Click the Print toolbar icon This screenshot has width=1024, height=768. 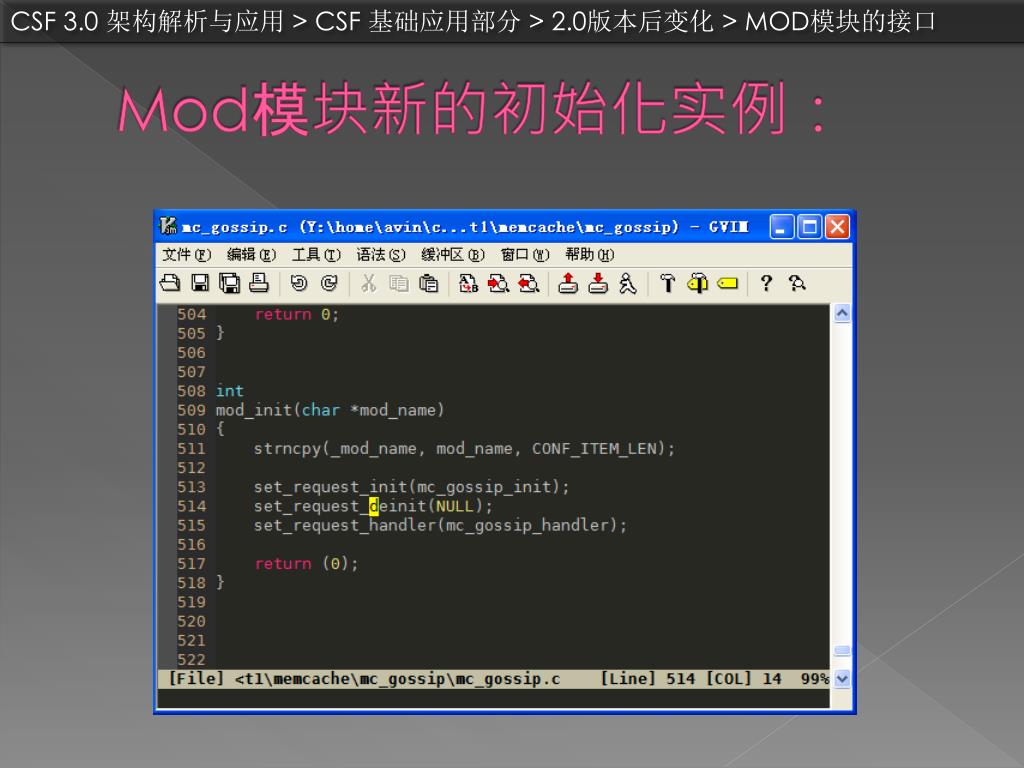coord(259,283)
